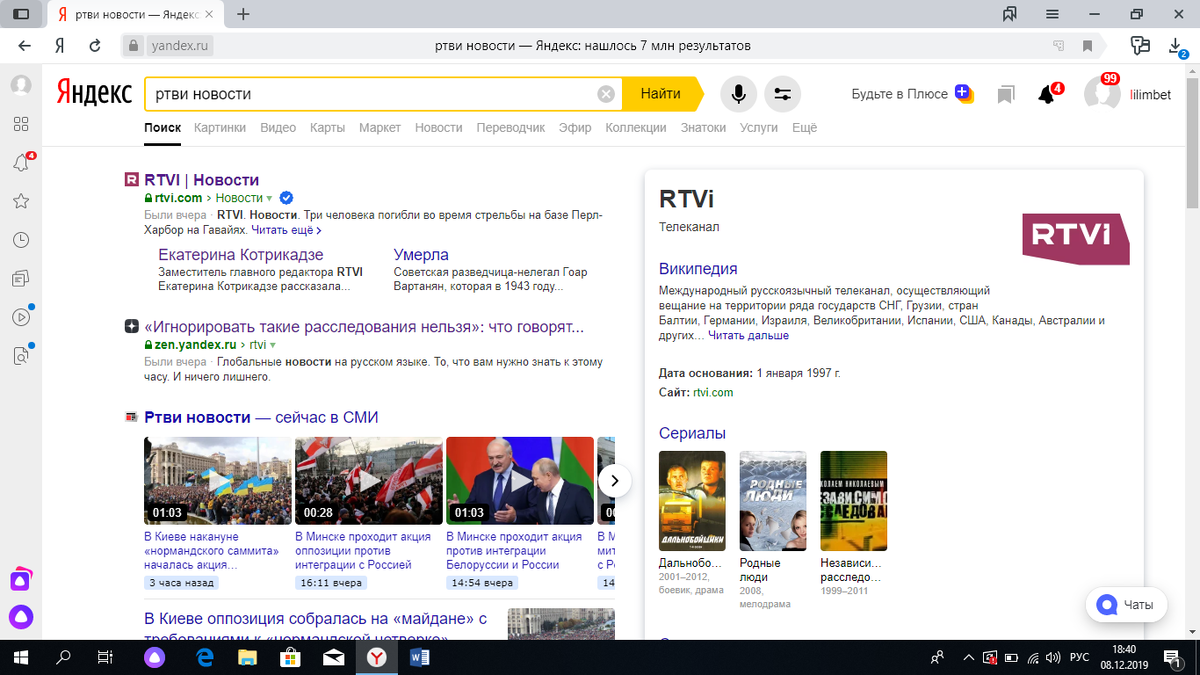1200x675 pixels.
Task: Open Екатерина Котрикадзе sitelink
Action: 241,255
